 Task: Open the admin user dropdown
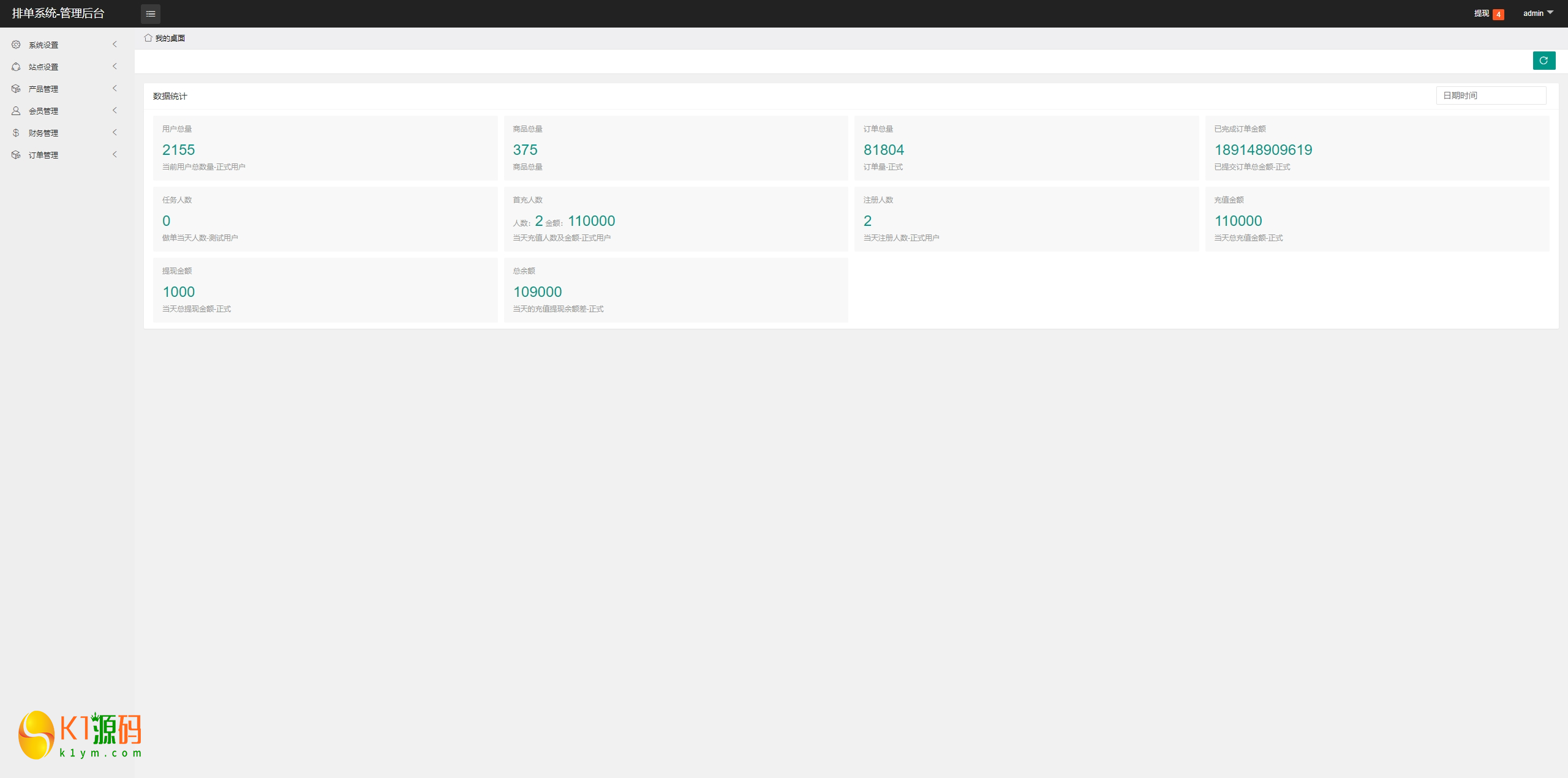pyautogui.click(x=1538, y=13)
